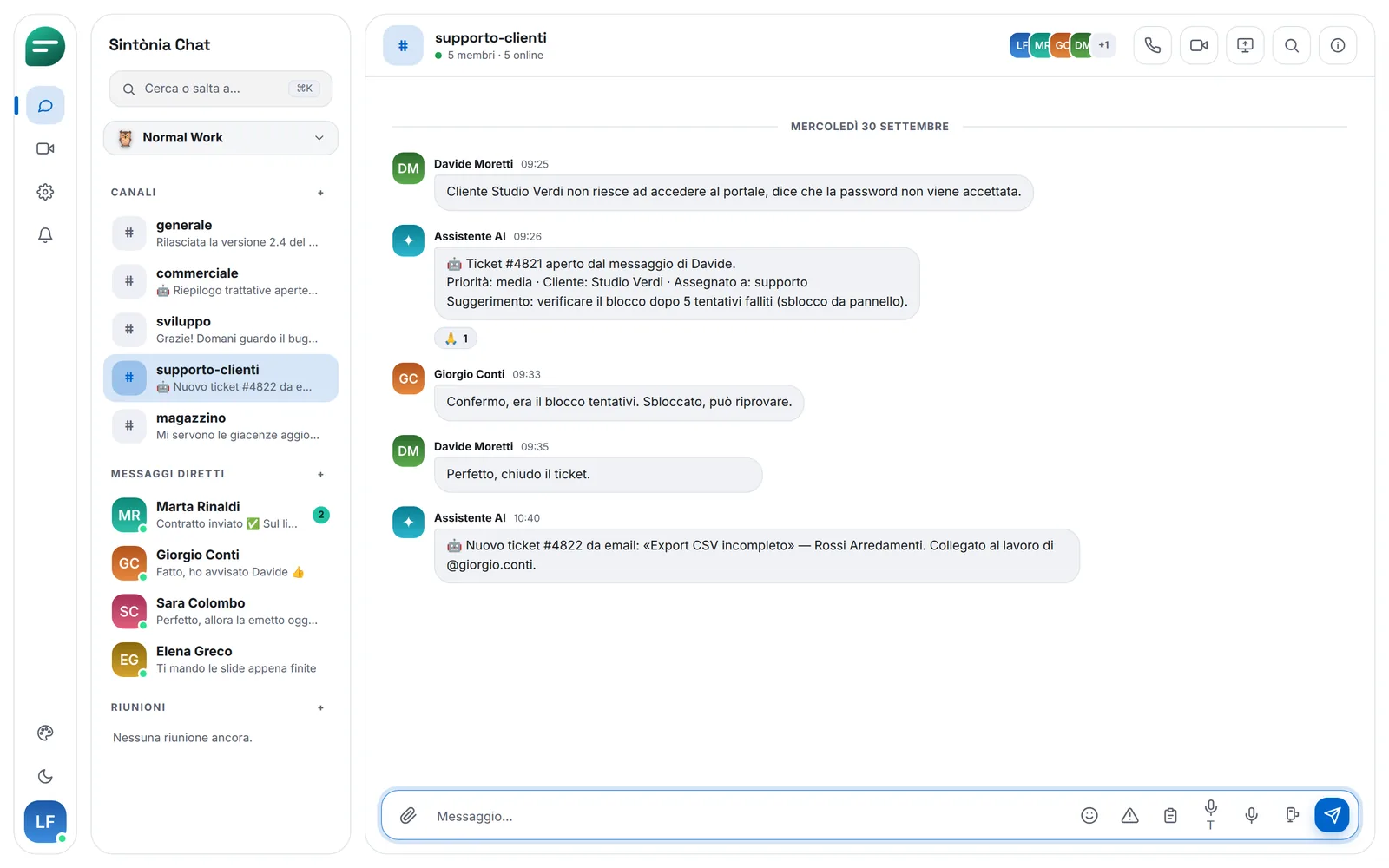Image resolution: width=1389 pixels, height=868 pixels.
Task: Open the theme palette icon
Action: point(45,733)
